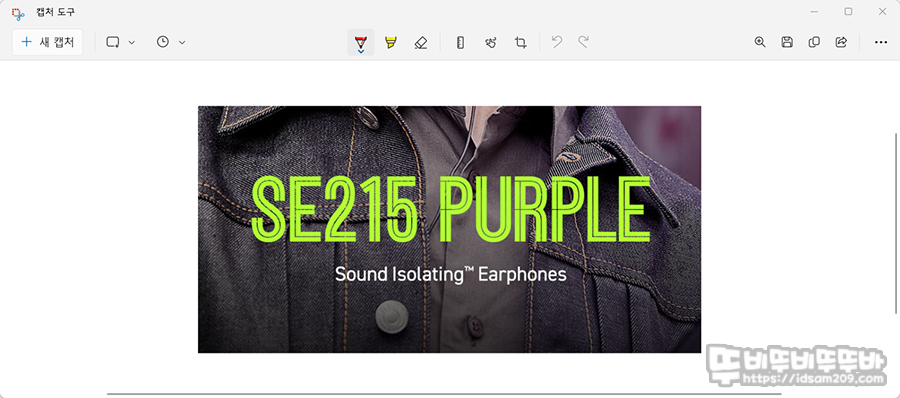Select the rectangle snipping mode icon

112,42
